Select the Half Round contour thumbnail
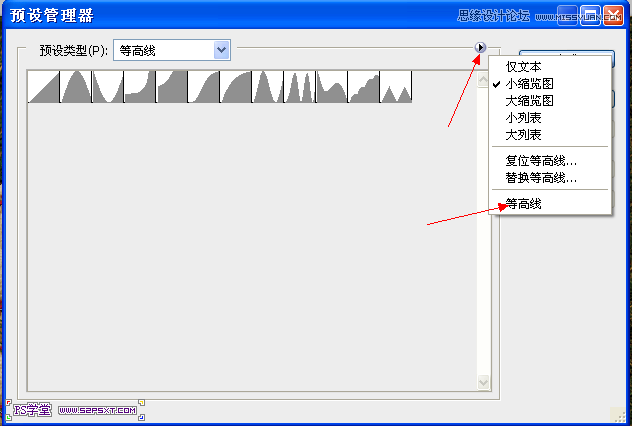This screenshot has width=632, height=426. coord(235,87)
